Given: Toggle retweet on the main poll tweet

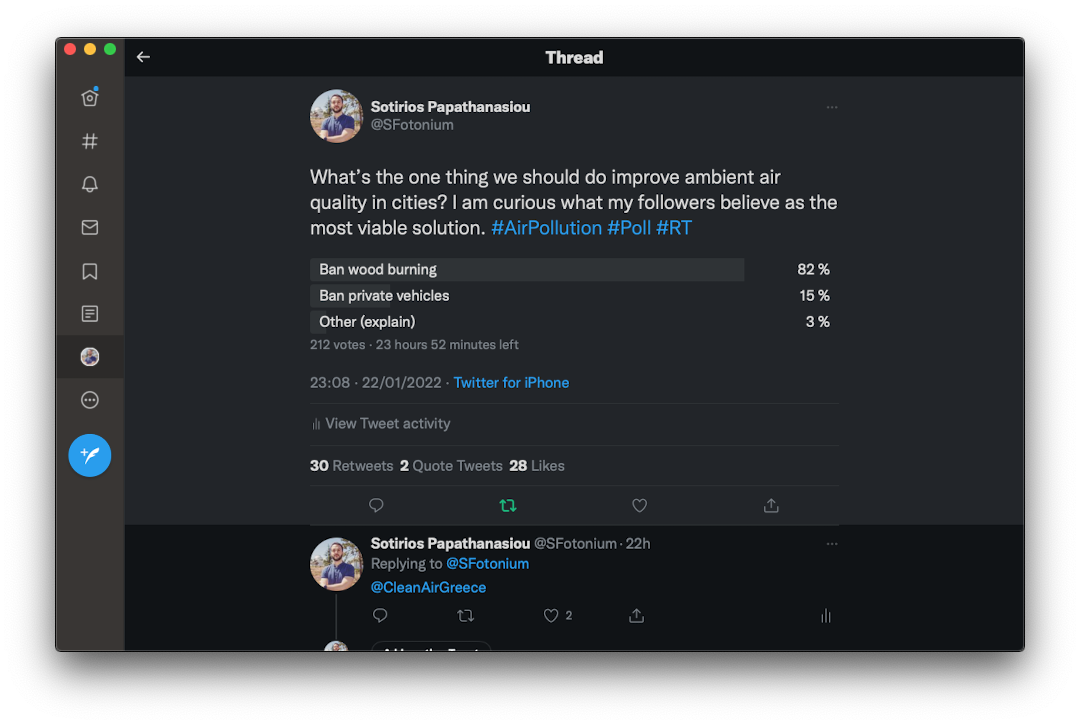Looking at the screenshot, I should pos(508,506).
